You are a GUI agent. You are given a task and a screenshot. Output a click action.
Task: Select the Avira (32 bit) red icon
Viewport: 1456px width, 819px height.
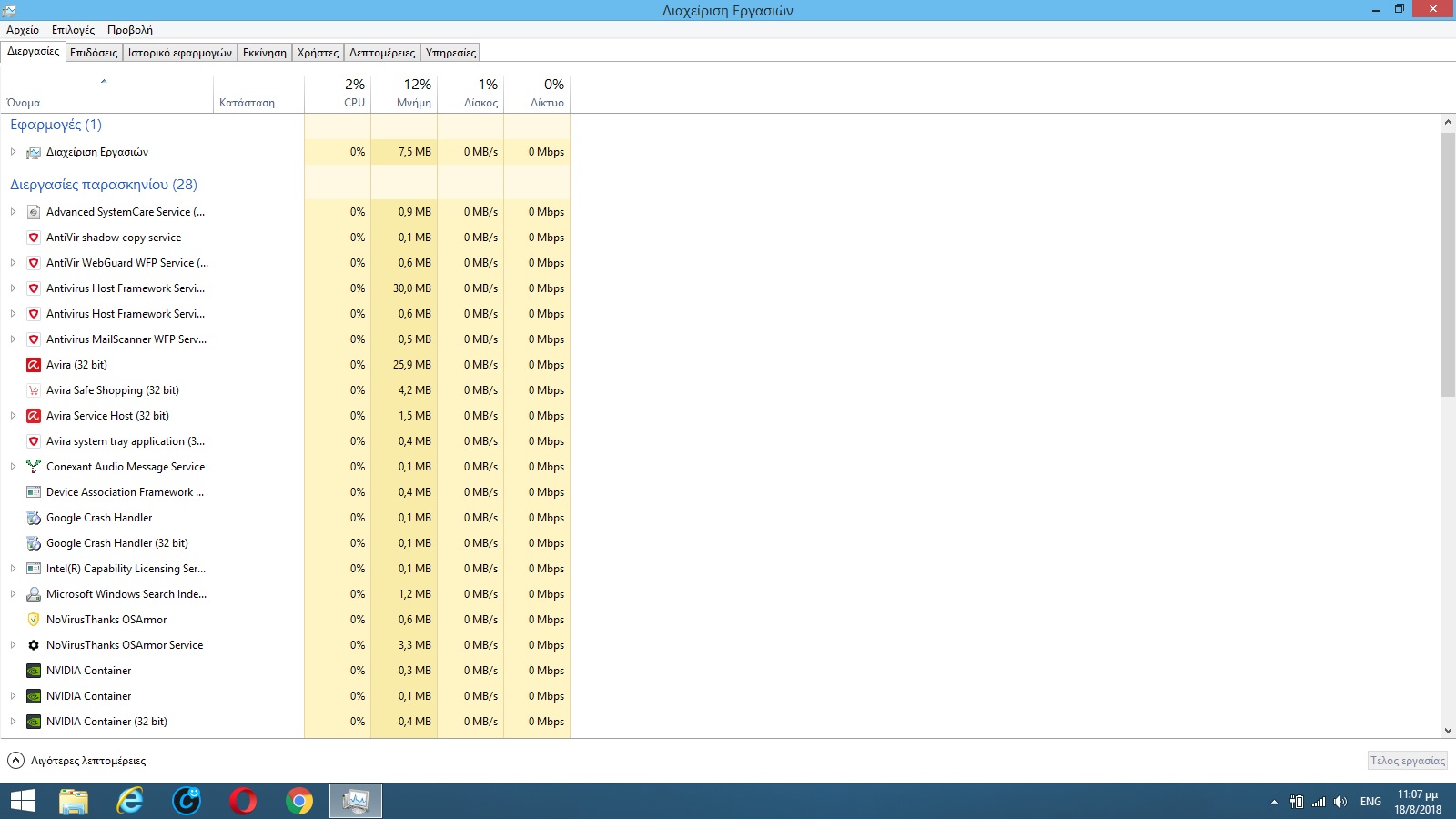coord(34,365)
